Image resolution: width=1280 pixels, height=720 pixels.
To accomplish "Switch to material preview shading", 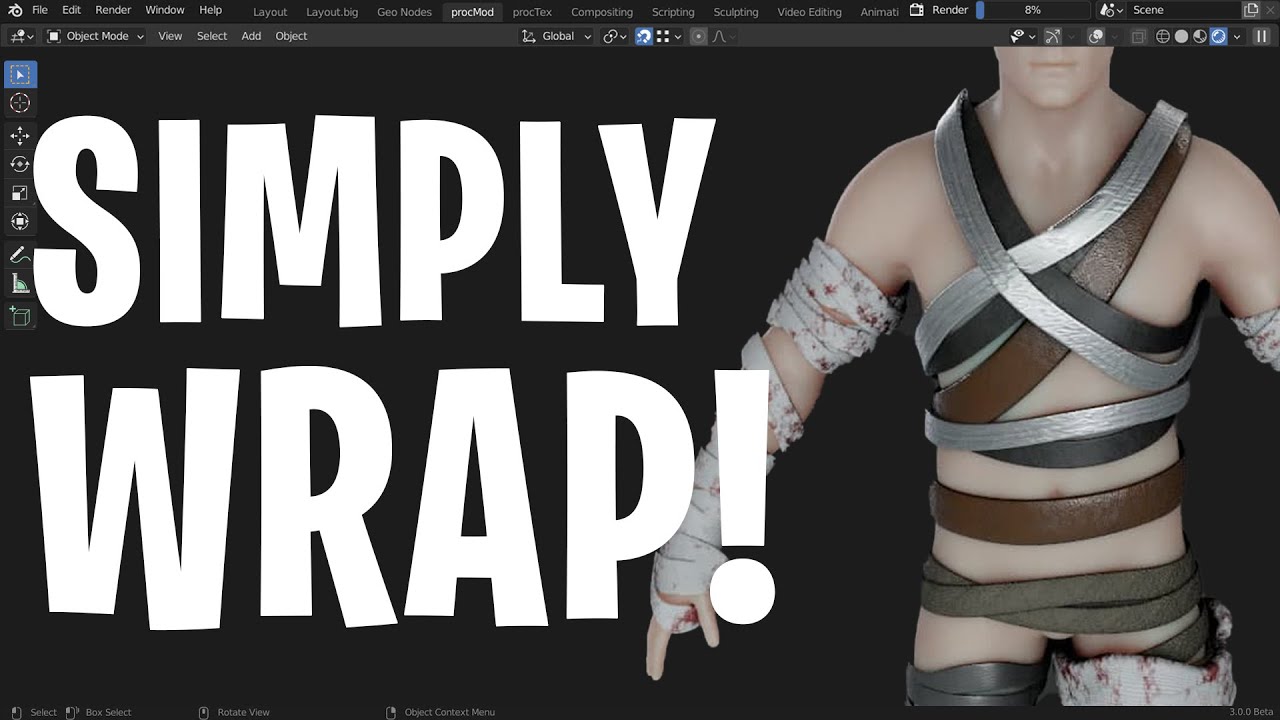I will click(x=1200, y=36).
